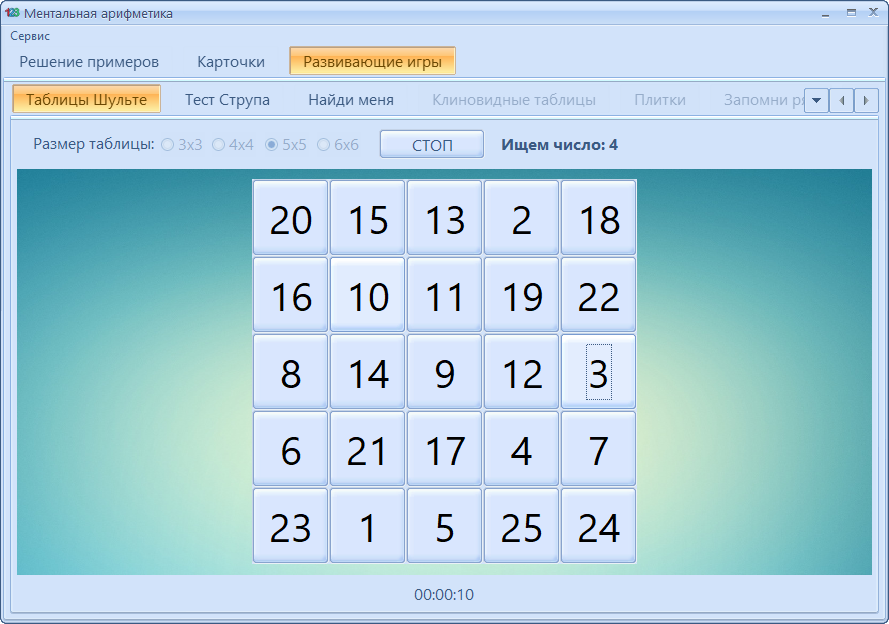Click the tile with number 25
889x624 pixels.
[521, 526]
